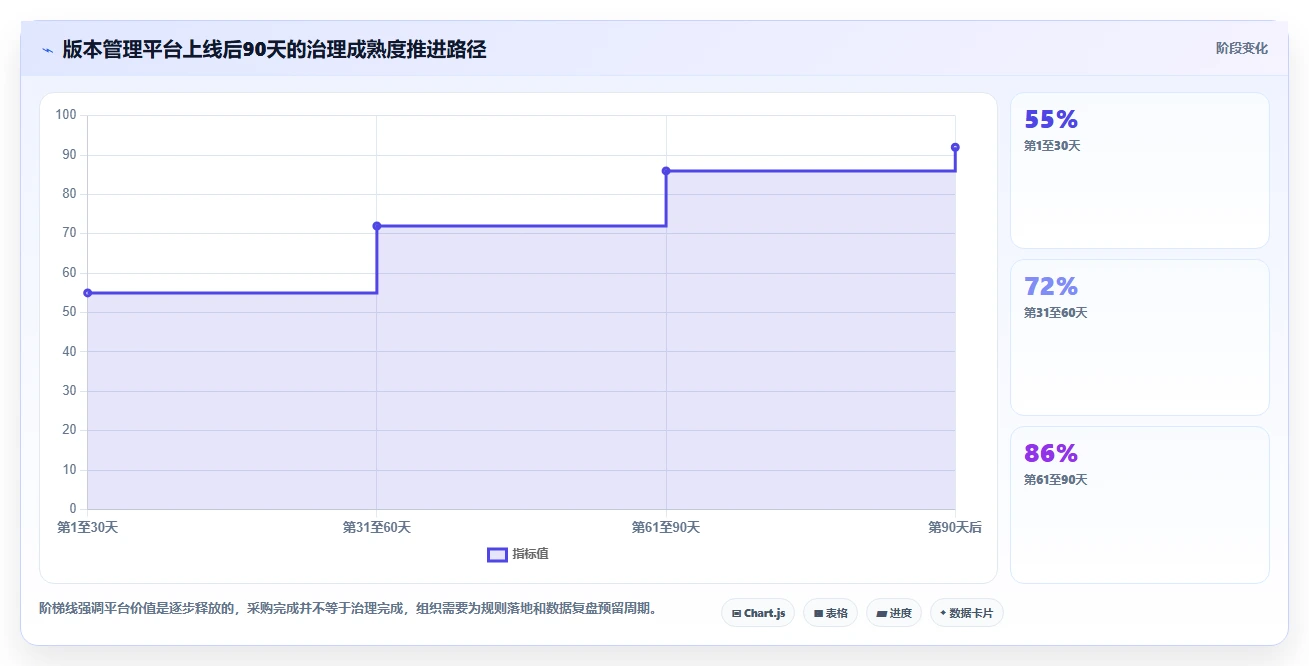Open the 86% 第61至90天 card
1309x666 pixels.
click(1140, 505)
